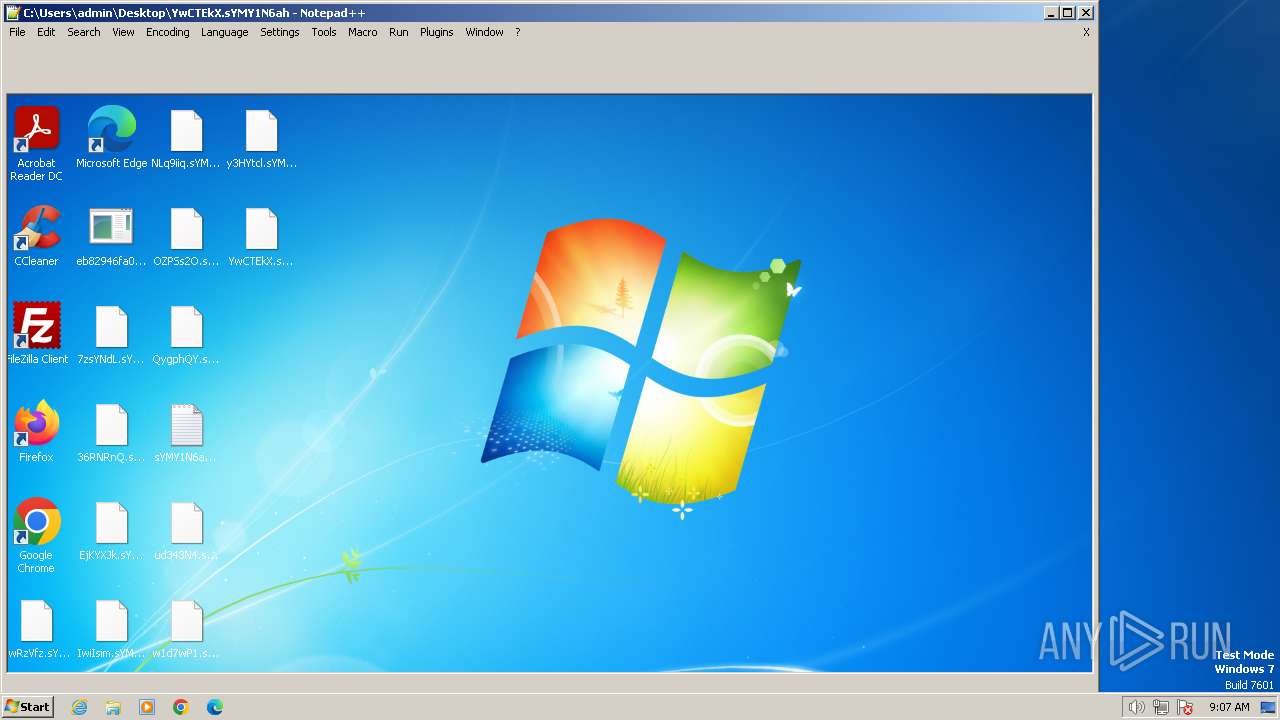This screenshot has height=720, width=1280.
Task: Launch Microsoft Edge from the taskbar
Action: (215, 707)
